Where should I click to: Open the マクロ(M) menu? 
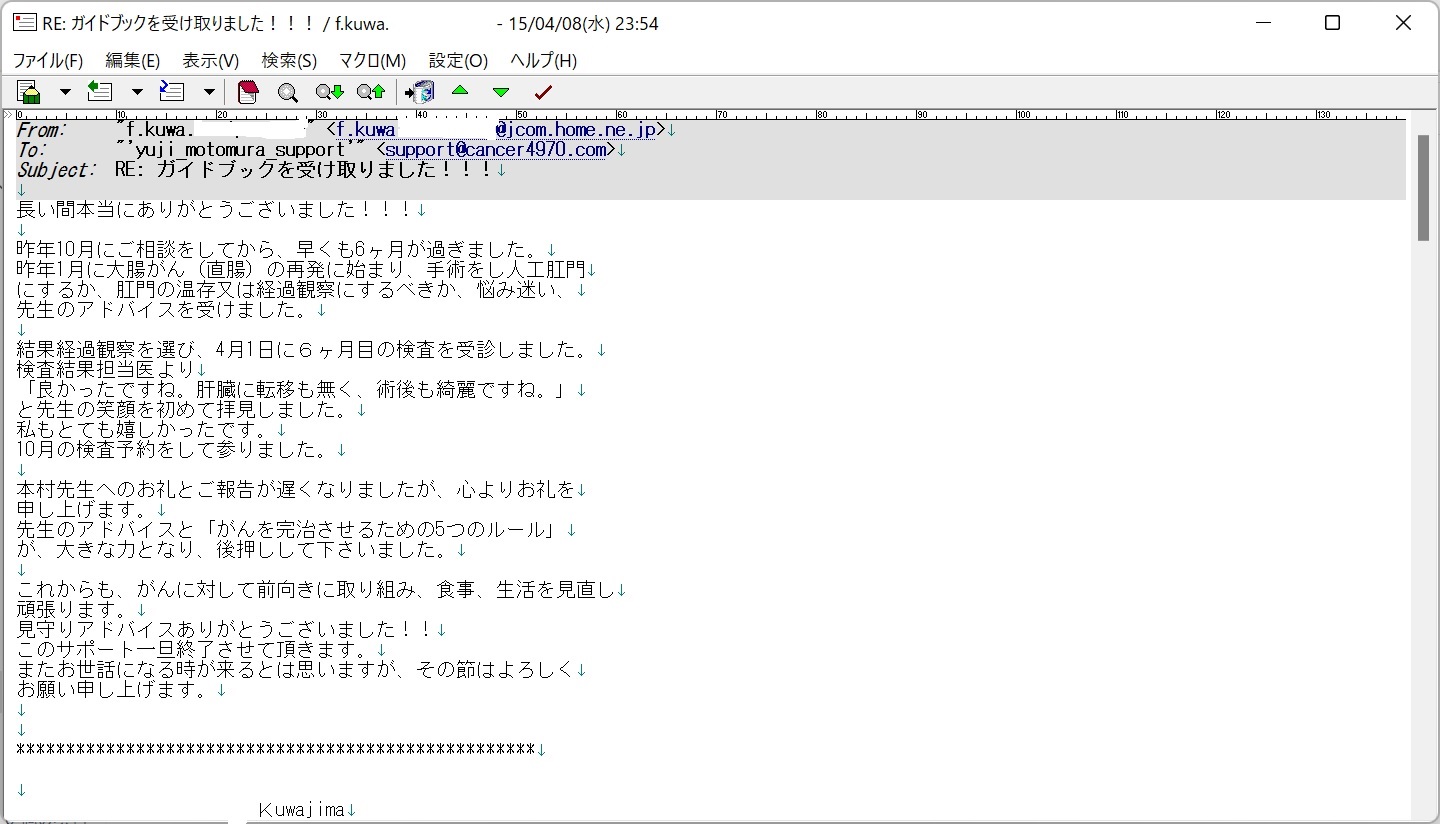tap(372, 61)
